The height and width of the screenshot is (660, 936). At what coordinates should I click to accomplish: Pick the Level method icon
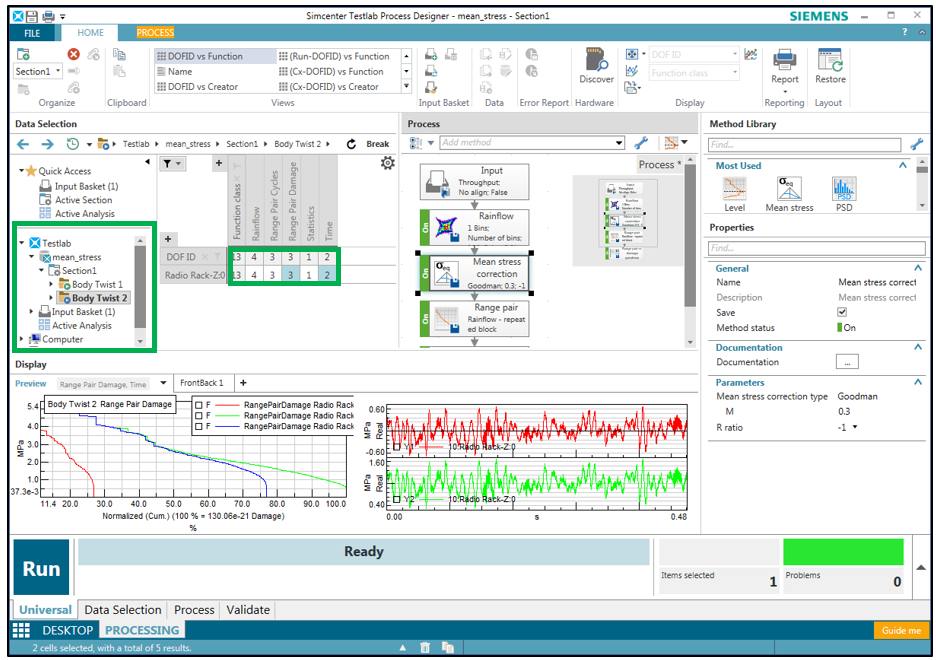[734, 190]
